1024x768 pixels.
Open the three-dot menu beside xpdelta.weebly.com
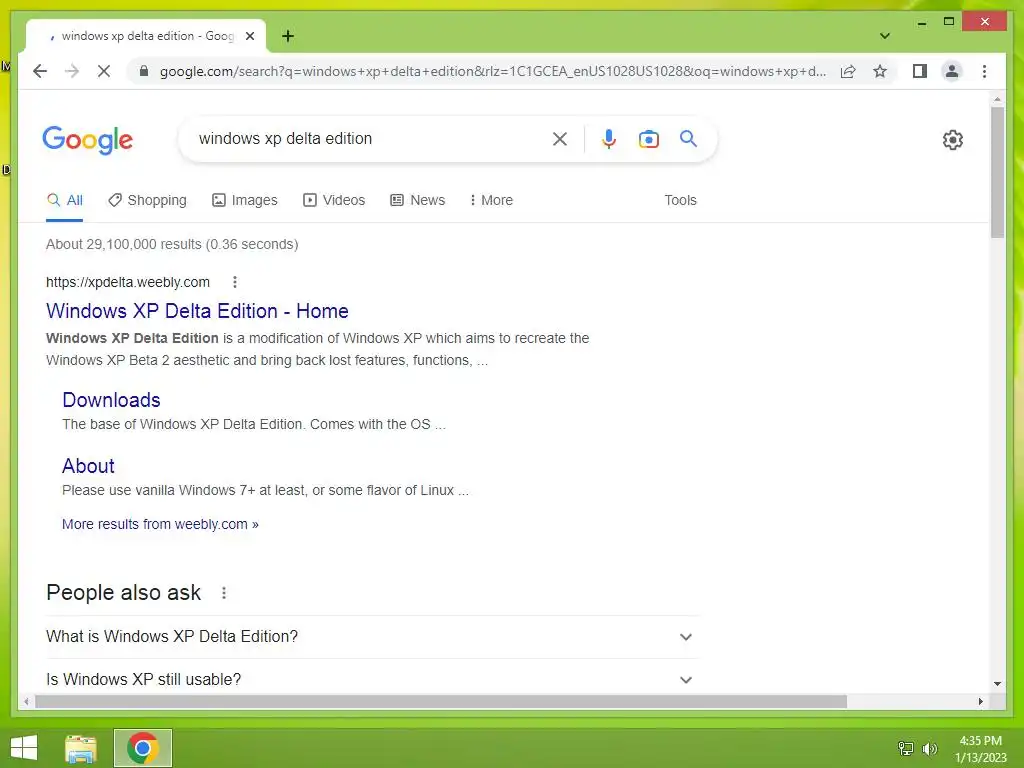tap(235, 282)
